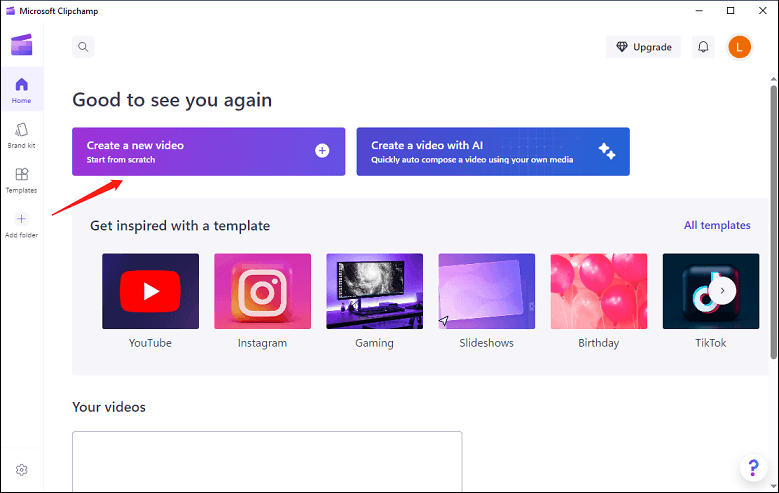This screenshot has width=779, height=493.
Task: Open the account avatar L
Action: 739,47
